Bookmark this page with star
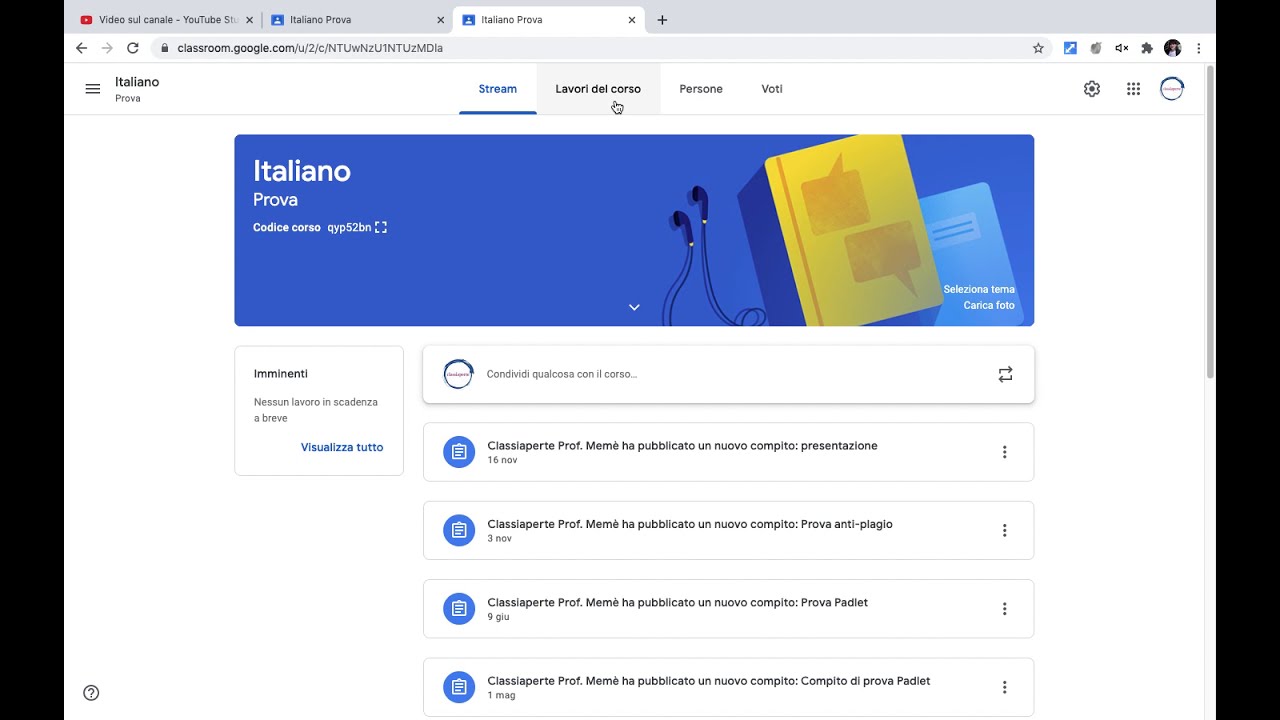This screenshot has width=1280, height=720. (x=1038, y=48)
